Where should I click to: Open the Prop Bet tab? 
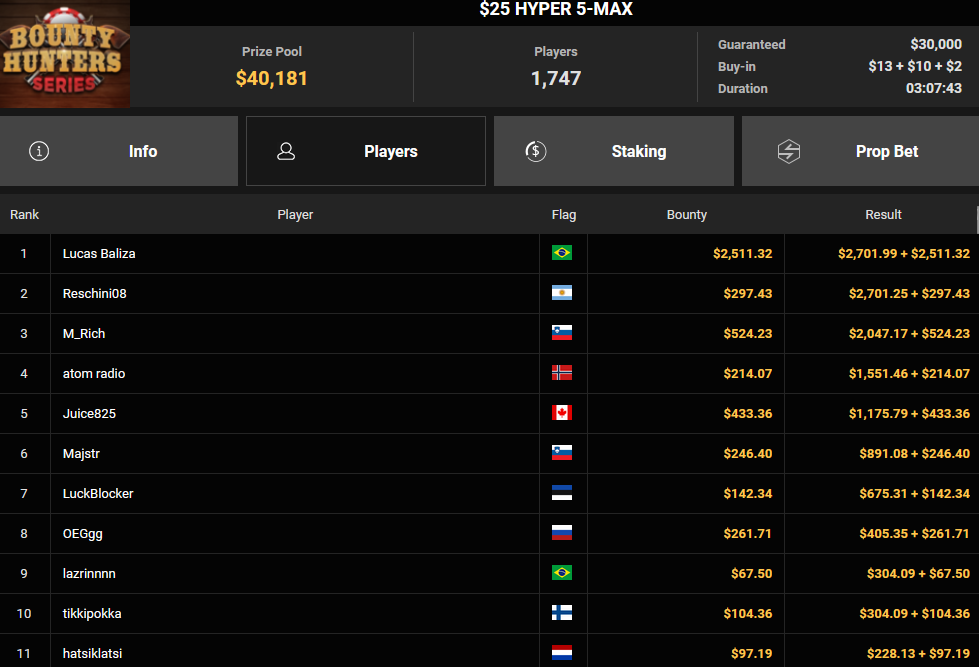pyautogui.click(x=860, y=151)
